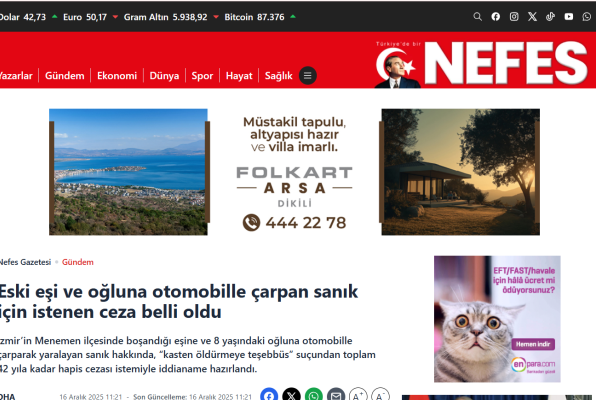Click the Enpara cat advertisement
Viewport: 600px width, 400px height.
pos(497,319)
